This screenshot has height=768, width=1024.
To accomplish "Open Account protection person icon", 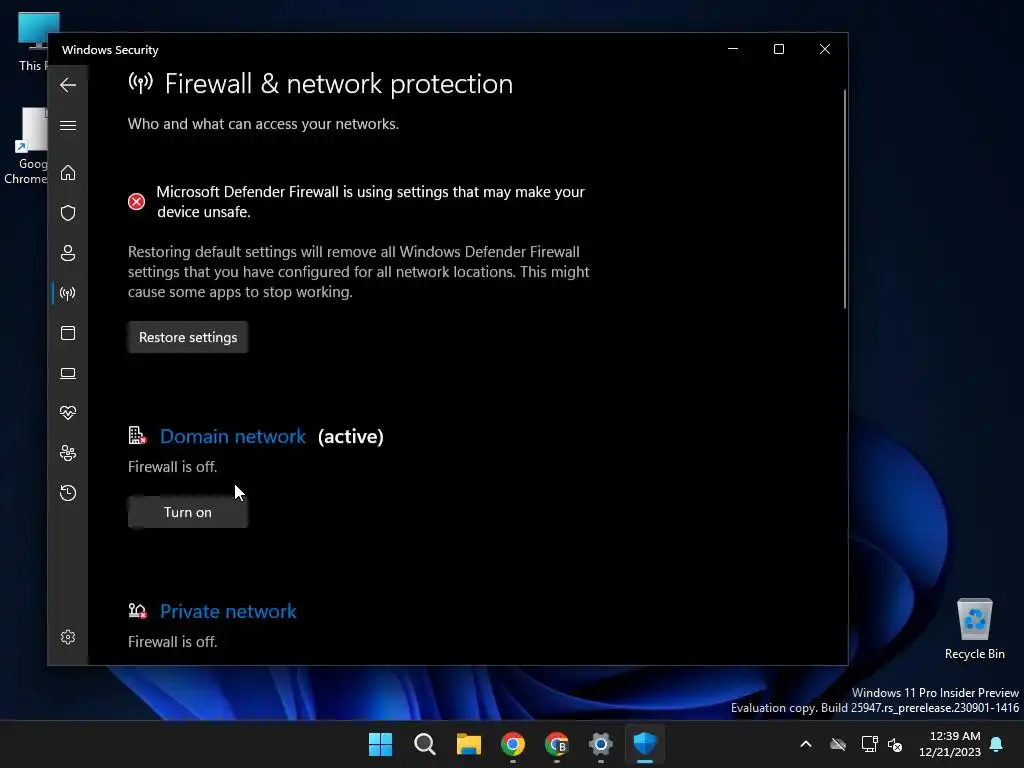I will click(68, 253).
